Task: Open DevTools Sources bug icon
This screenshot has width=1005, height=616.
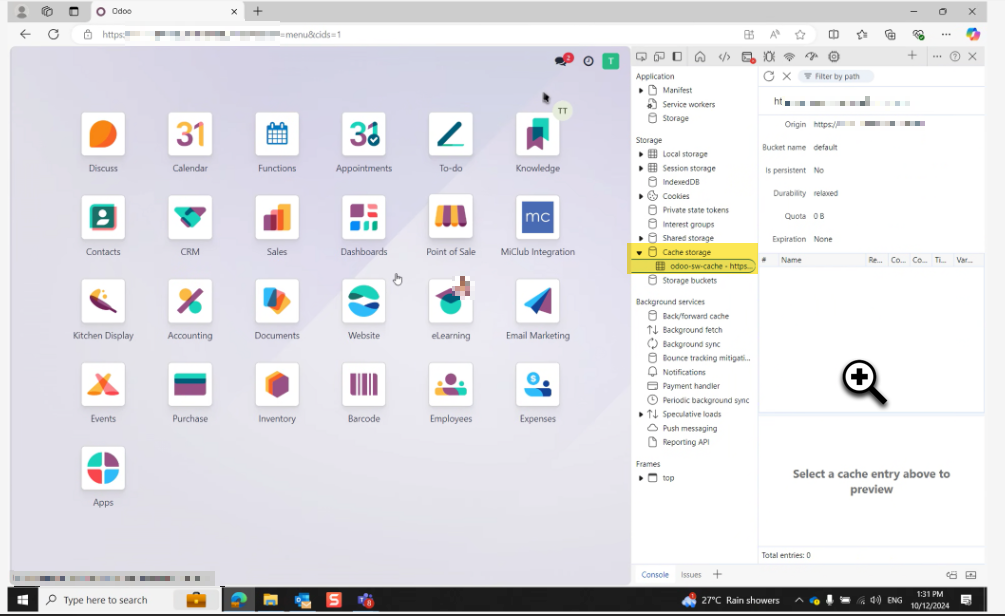Action: [769, 56]
